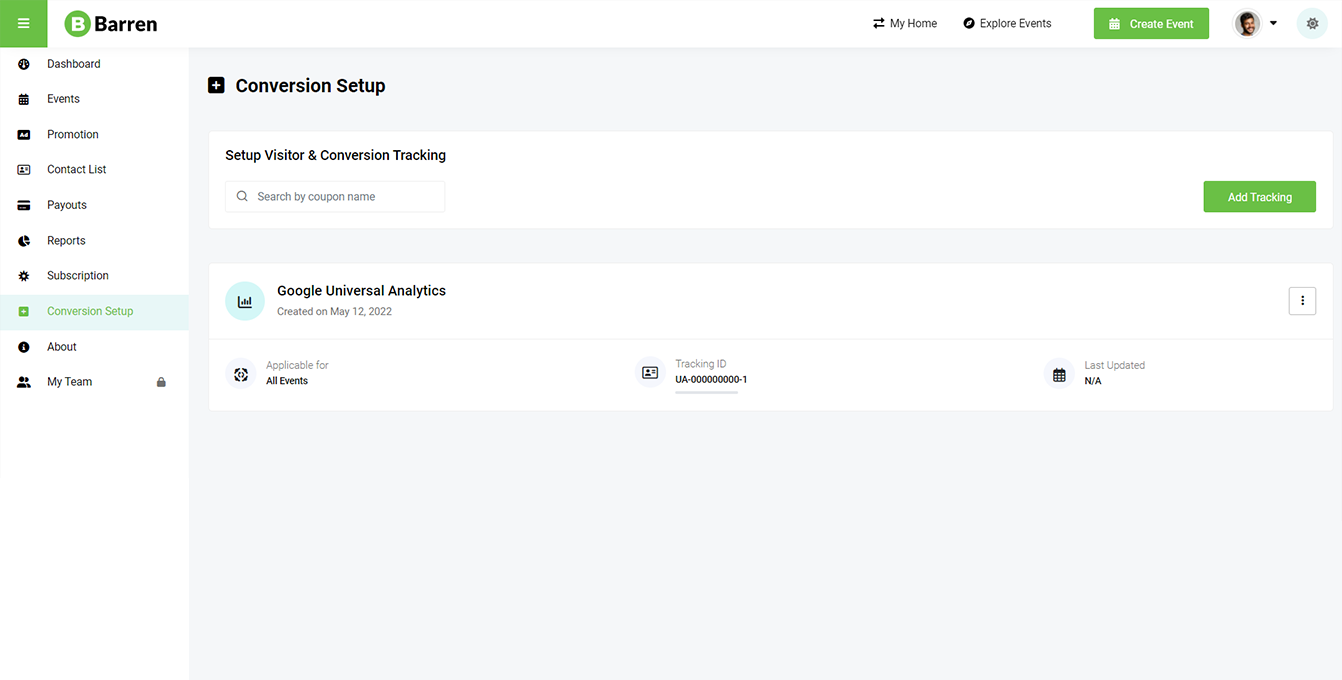
Task: Click the Promotion ad icon in sidebar
Action: tap(24, 135)
